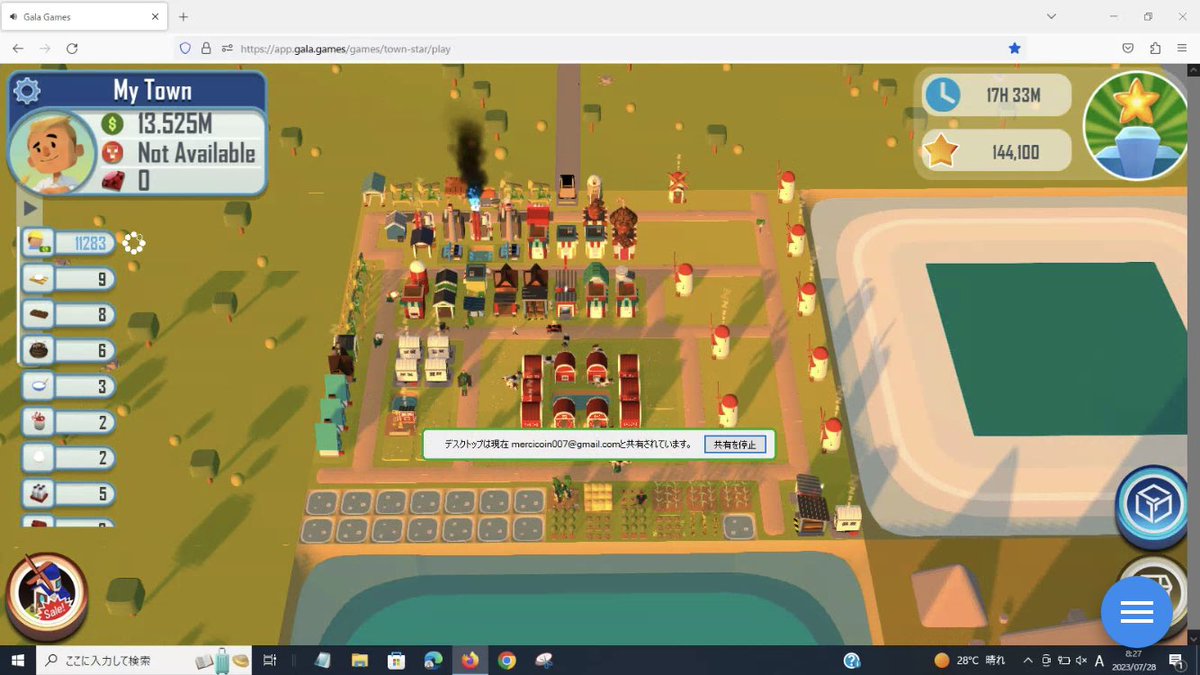Viewport: 1200px width, 675px height.
Task: Open the taskbar help question mark icon
Action: 852,660
